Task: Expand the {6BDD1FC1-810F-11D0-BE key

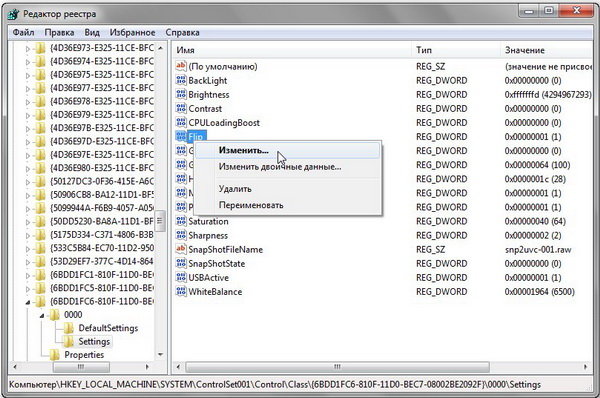Action: pyautogui.click(x=28, y=276)
